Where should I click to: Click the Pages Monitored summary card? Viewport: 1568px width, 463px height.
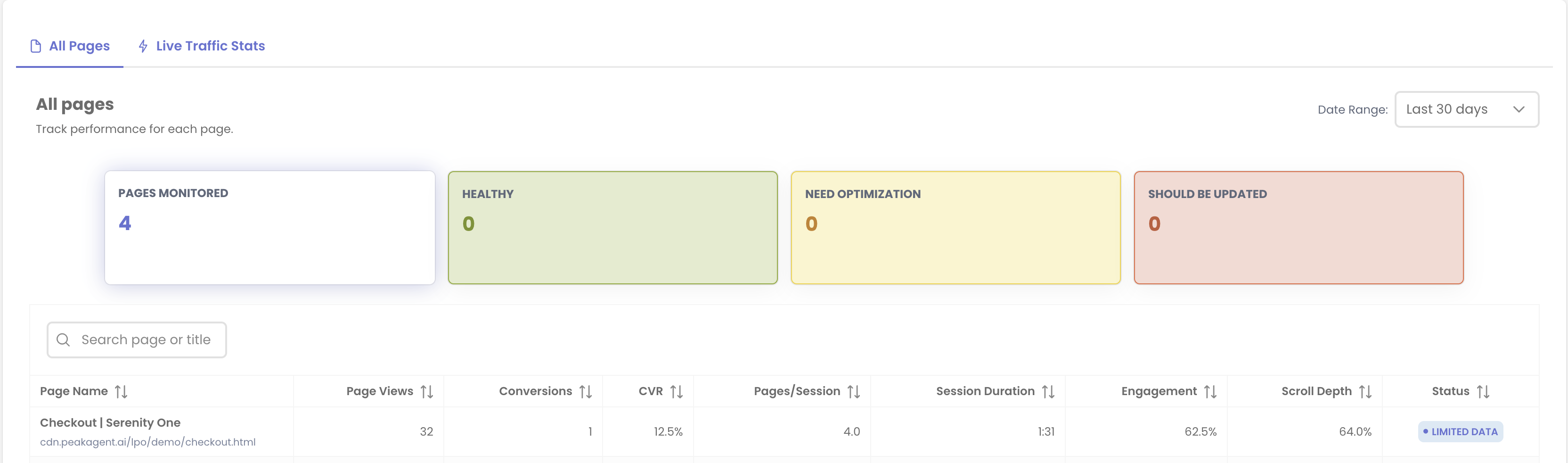click(x=269, y=228)
